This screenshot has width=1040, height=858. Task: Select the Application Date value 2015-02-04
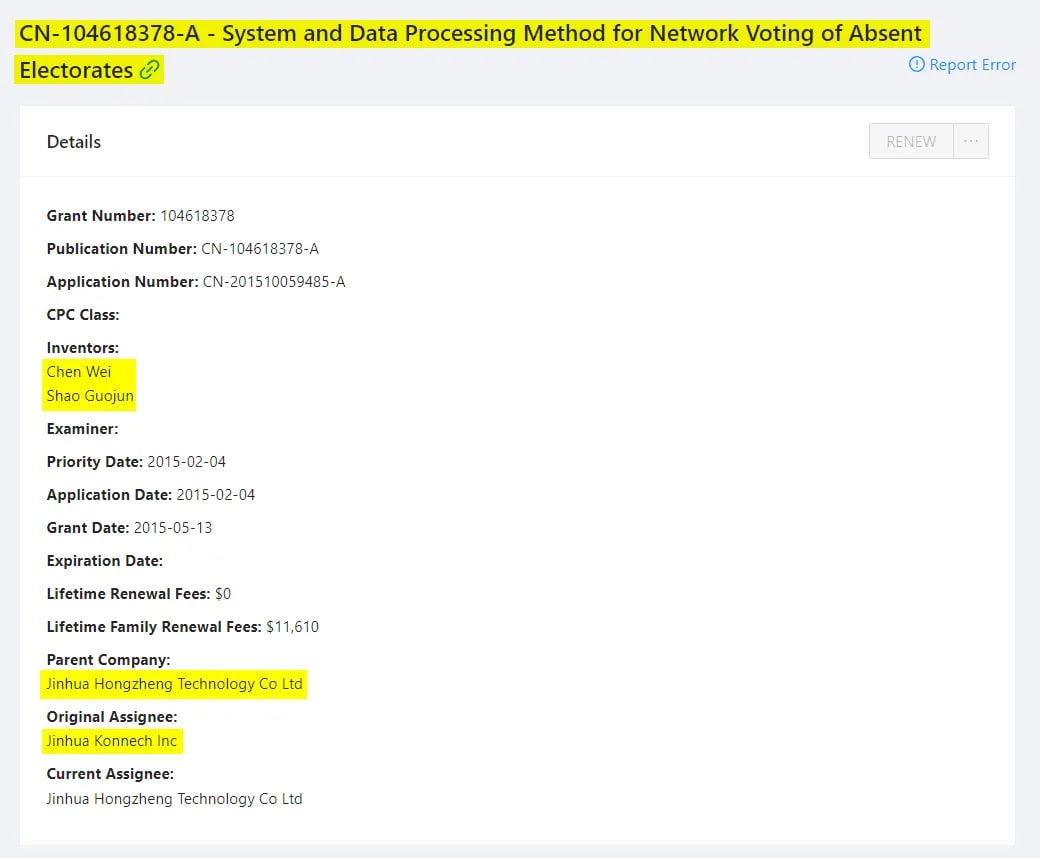(x=216, y=495)
